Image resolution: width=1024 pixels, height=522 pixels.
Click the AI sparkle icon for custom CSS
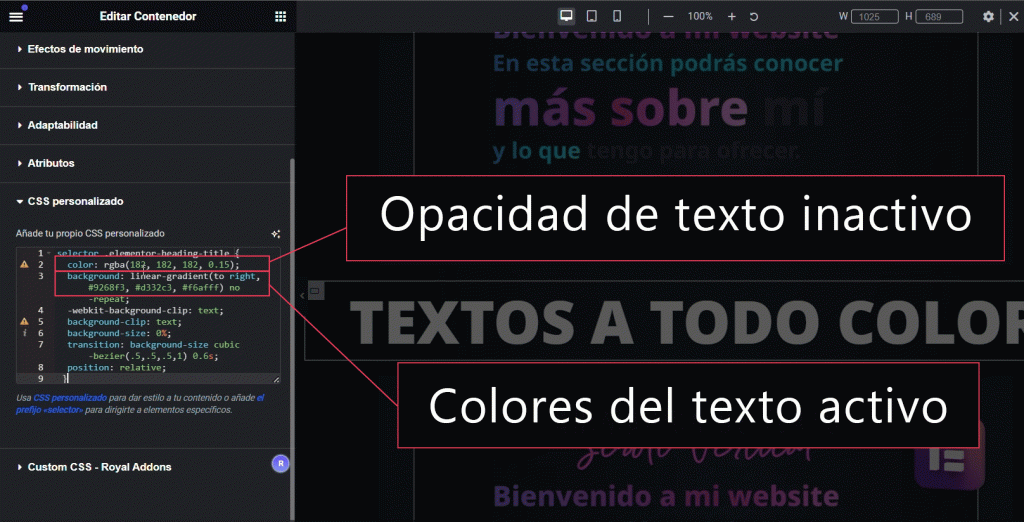[x=275, y=233]
